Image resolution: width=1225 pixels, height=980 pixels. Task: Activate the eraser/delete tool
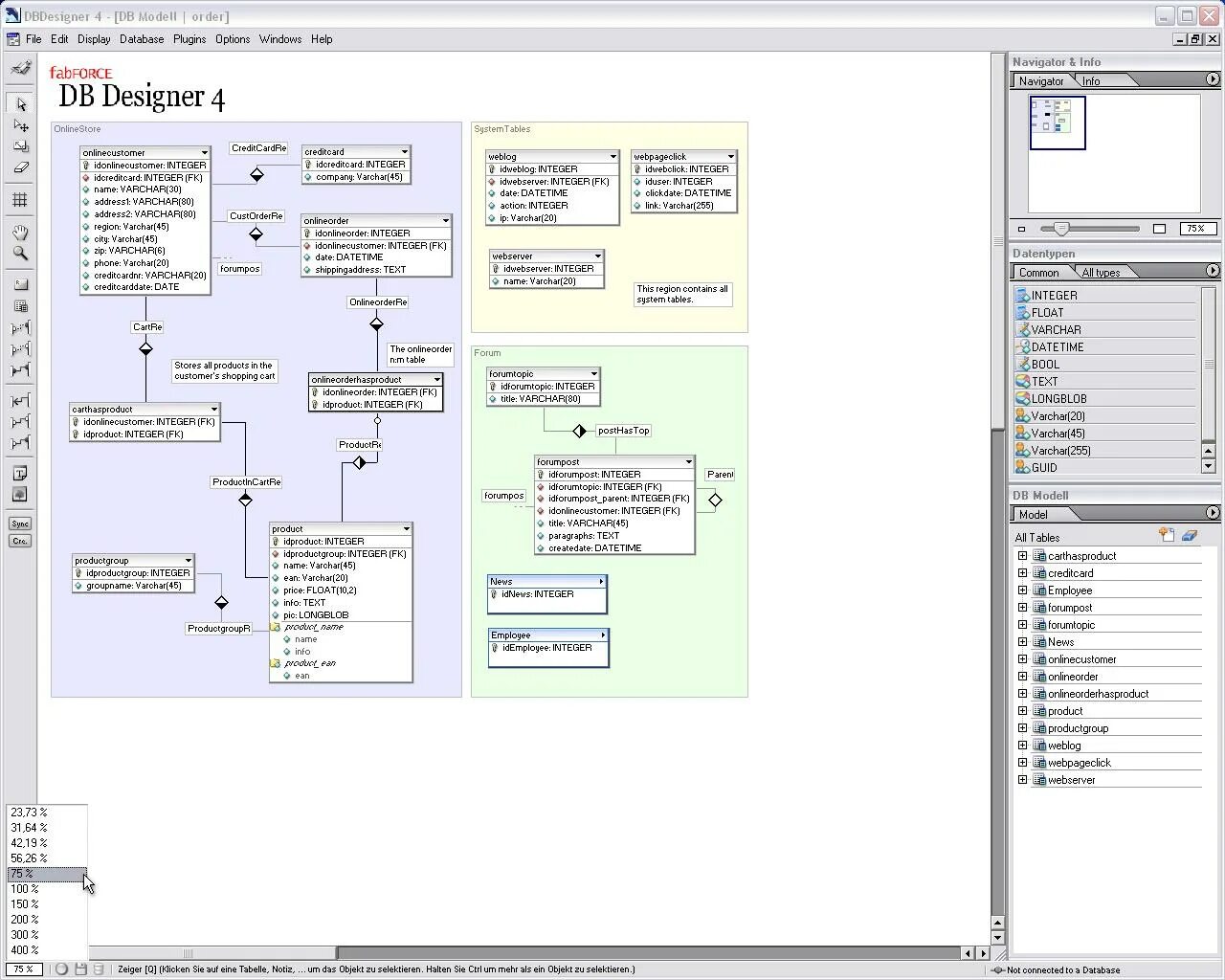pyautogui.click(x=20, y=168)
